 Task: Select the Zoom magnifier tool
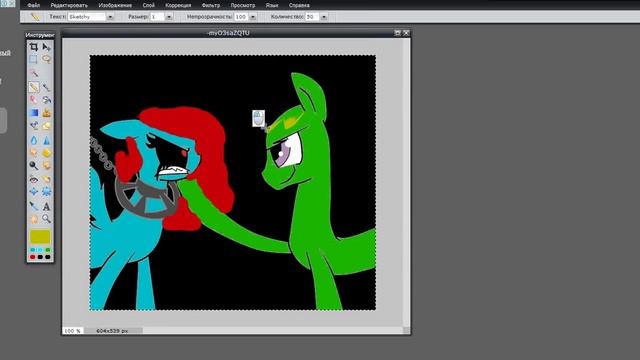point(47,219)
